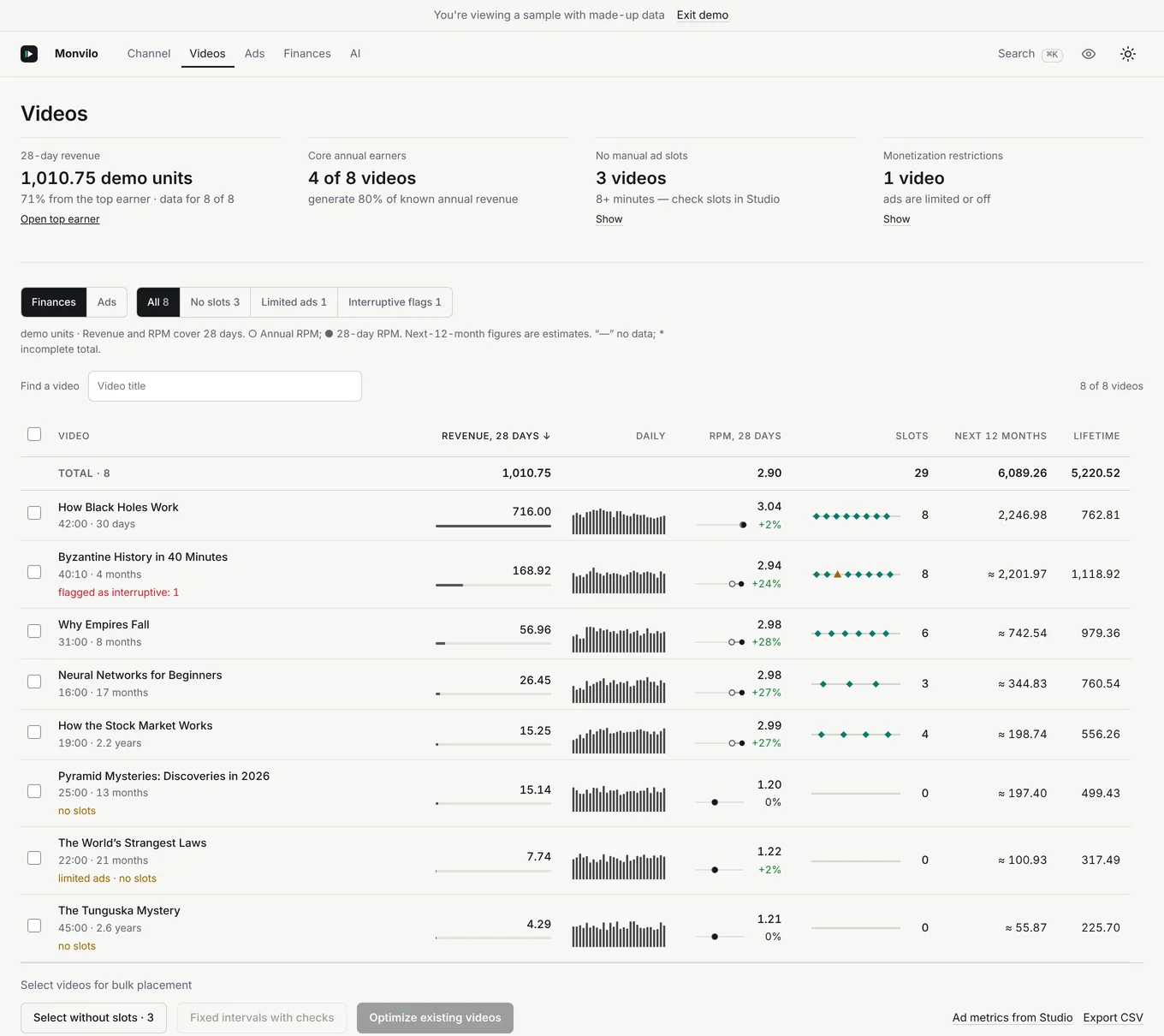1164x1036 pixels.
Task: Filter videos by Limited ads 1
Action: point(294,302)
